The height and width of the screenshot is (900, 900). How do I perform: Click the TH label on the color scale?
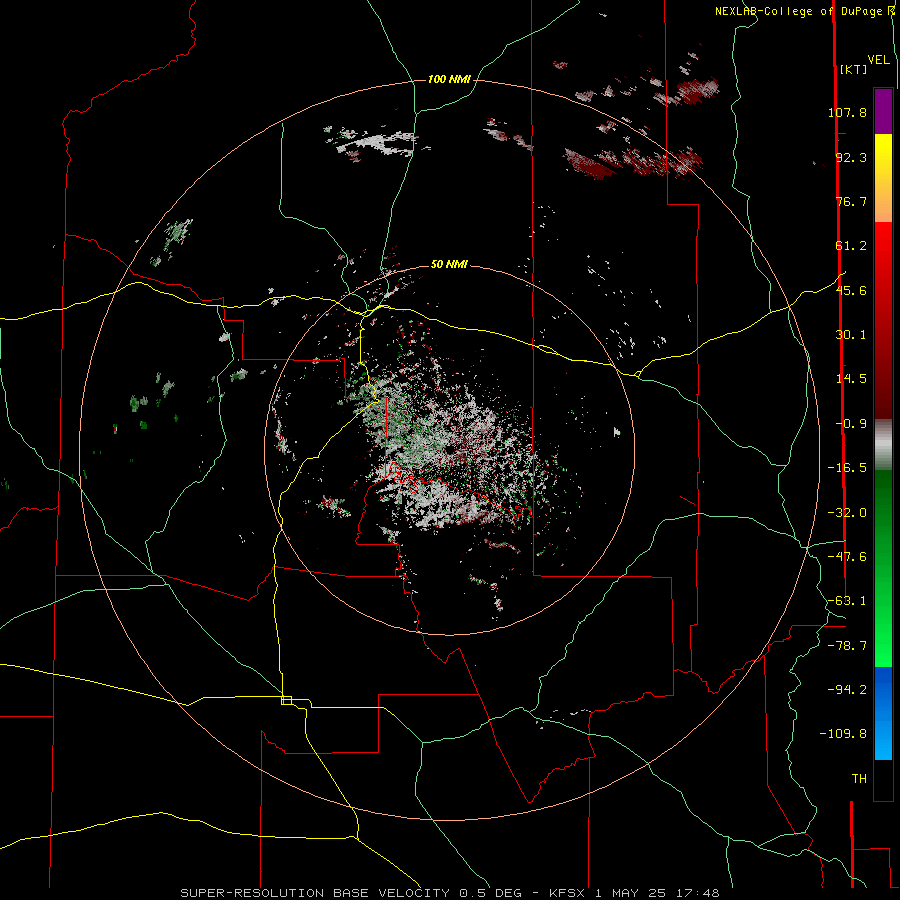tap(859, 779)
